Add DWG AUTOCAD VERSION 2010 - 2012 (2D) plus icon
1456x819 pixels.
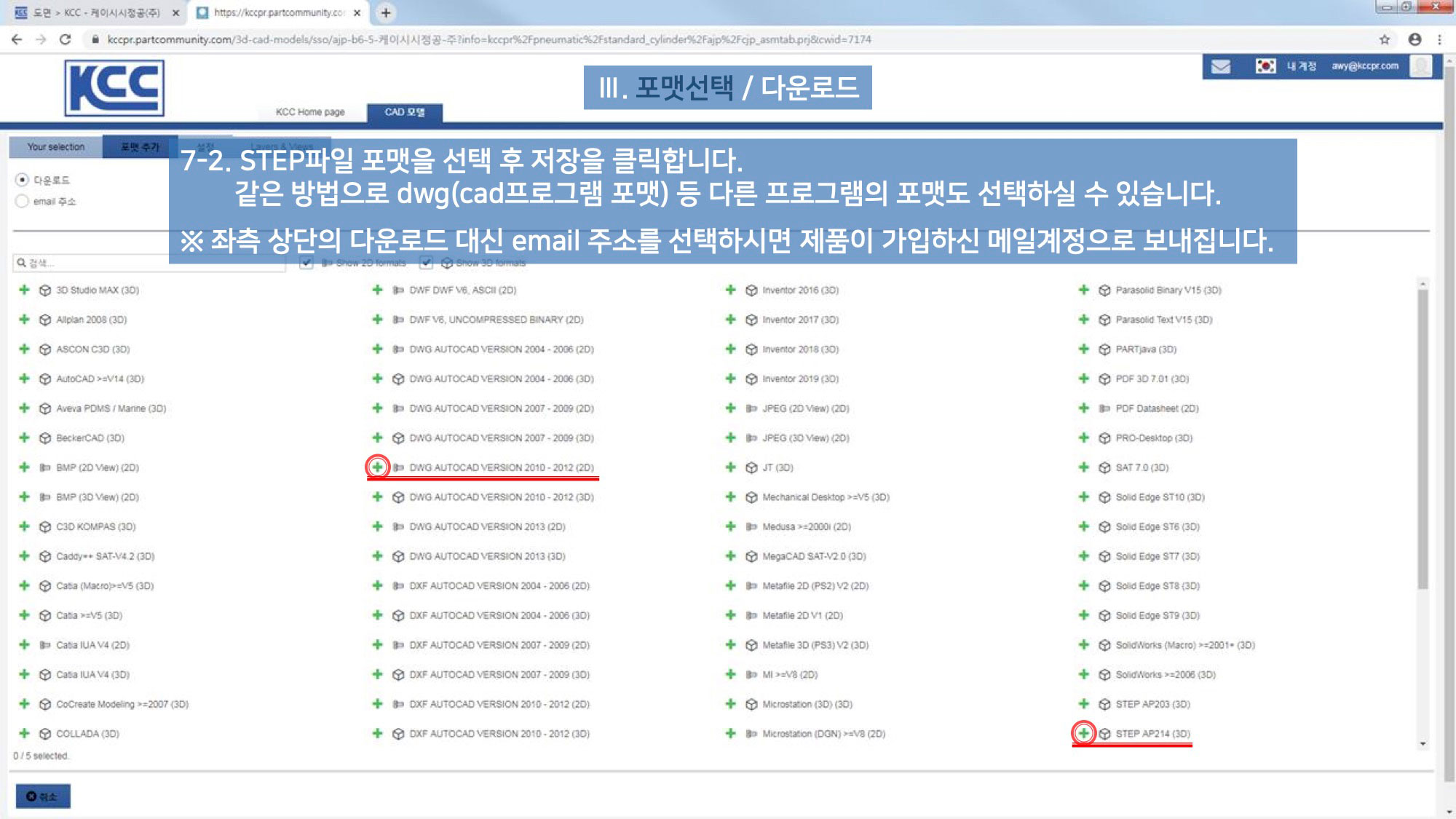(x=377, y=467)
